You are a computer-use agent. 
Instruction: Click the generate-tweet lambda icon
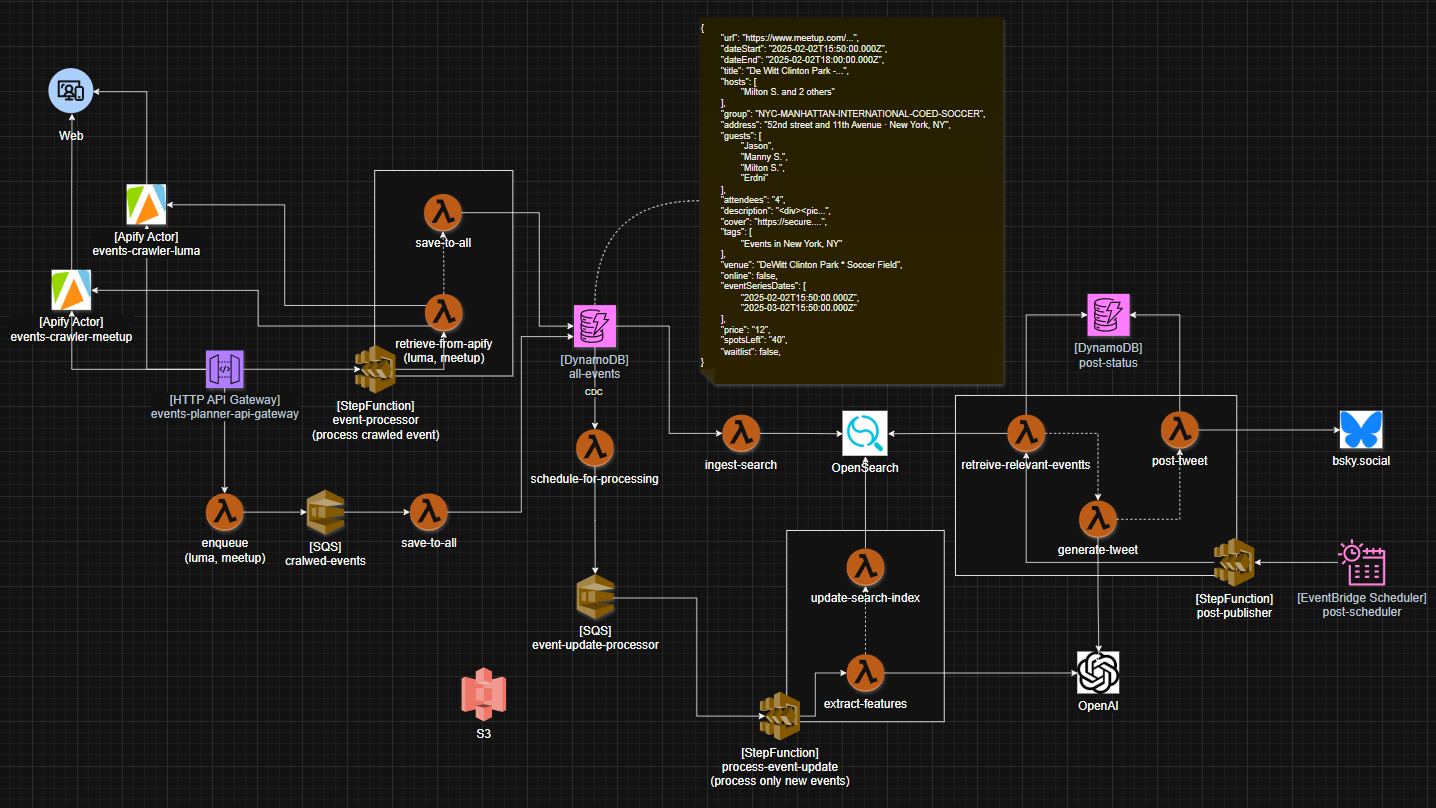click(1098, 519)
